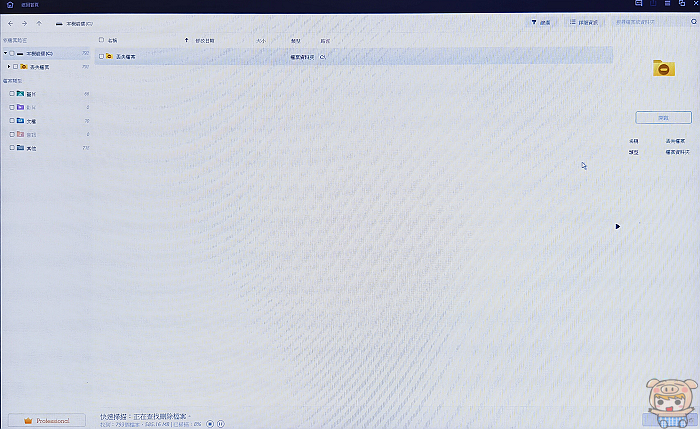The image size is (700, 429).
Task: Open the filter funnel button
Action: pyautogui.click(x=541, y=21)
